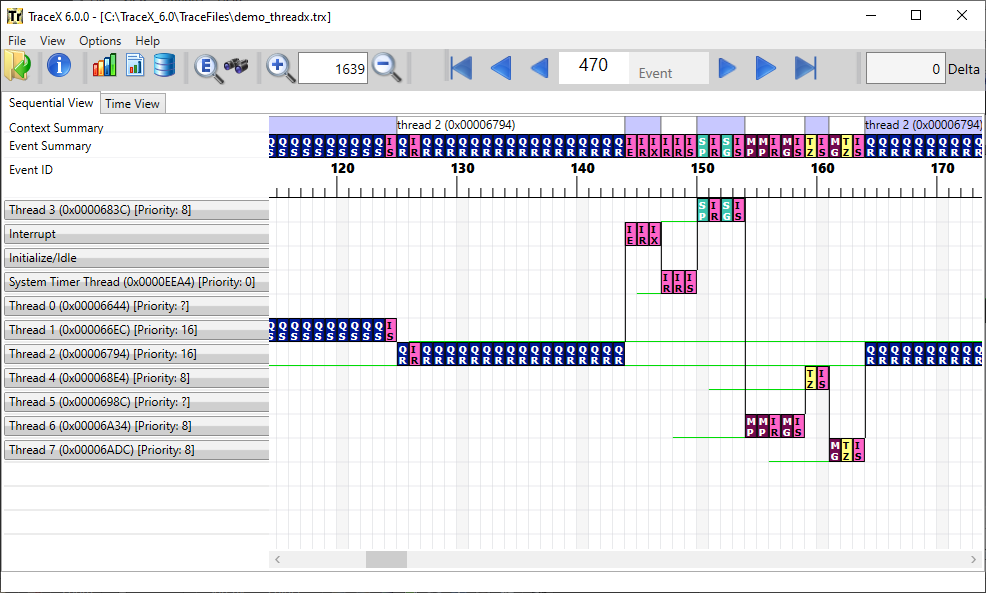Open the execution profile report icon
Screen dimensions: 986x593
coord(134,65)
